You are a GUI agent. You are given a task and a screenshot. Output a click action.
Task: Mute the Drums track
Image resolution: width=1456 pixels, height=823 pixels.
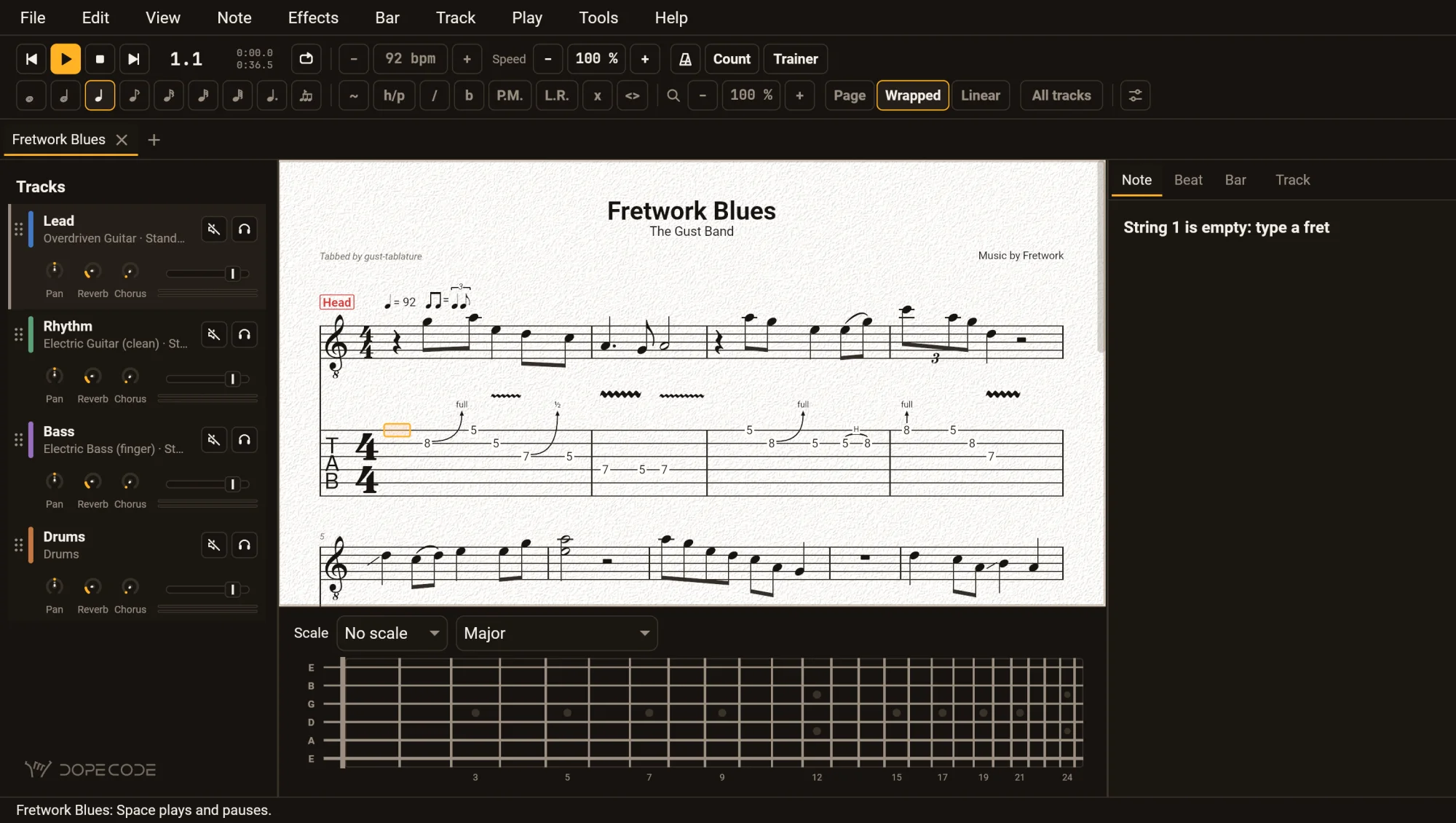214,545
